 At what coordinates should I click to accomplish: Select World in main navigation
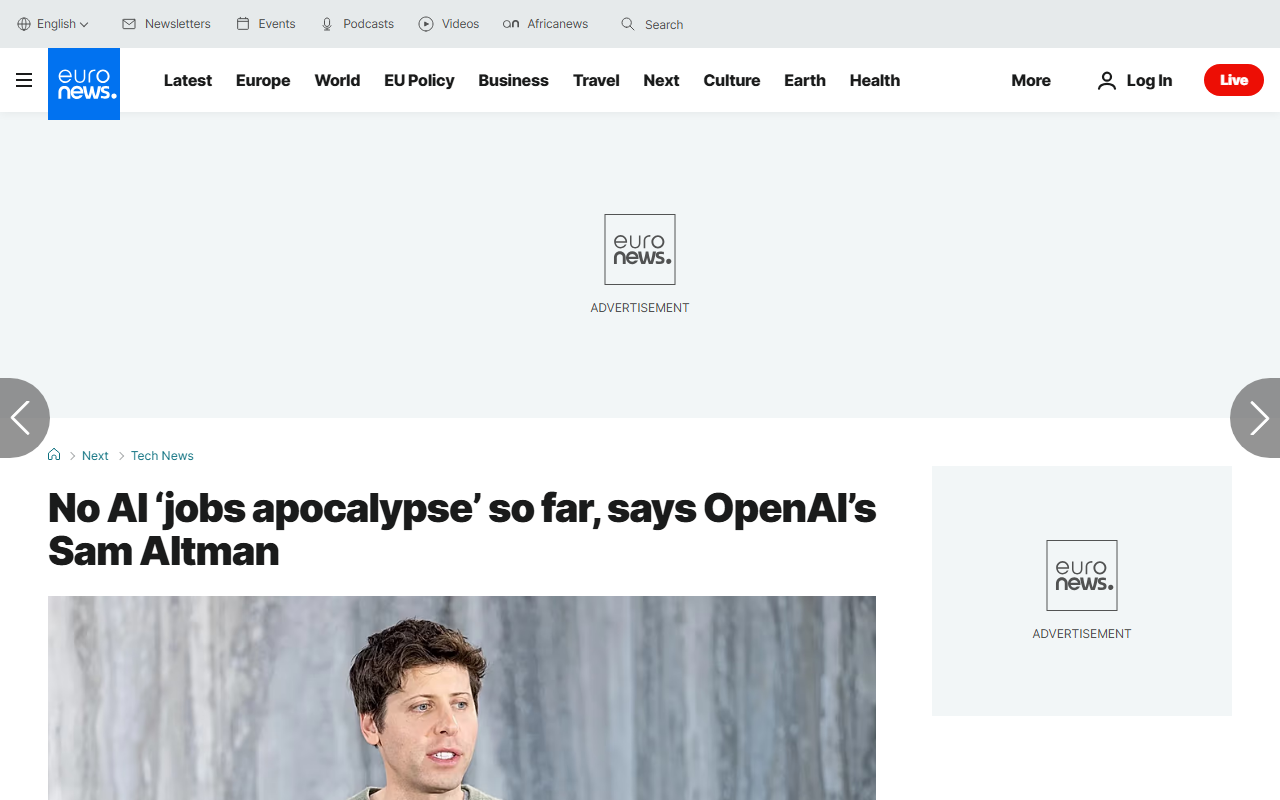coord(337,80)
